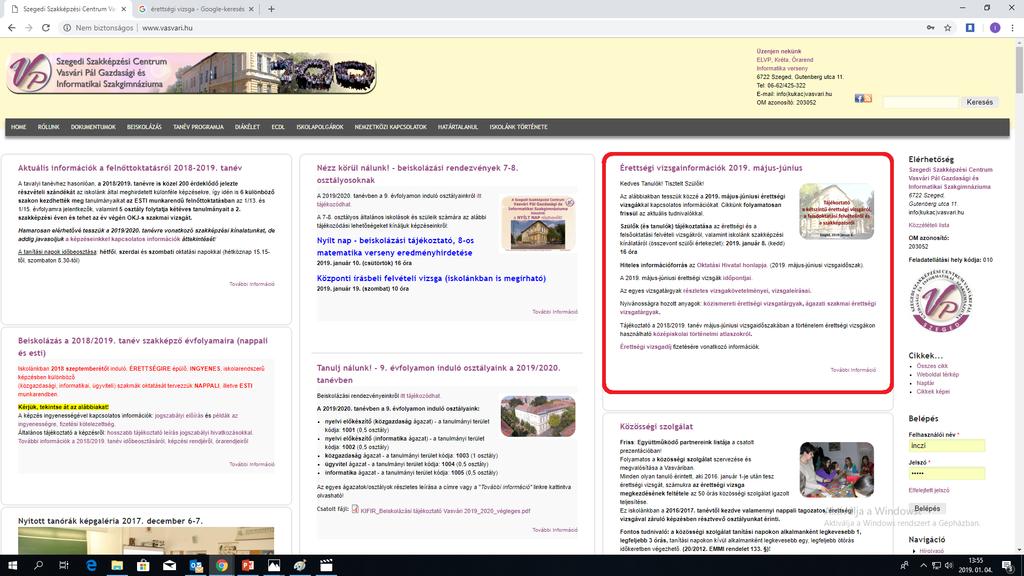The image size is (1024, 576).
Task: Open saved passwords key icon in address bar
Action: (930, 28)
